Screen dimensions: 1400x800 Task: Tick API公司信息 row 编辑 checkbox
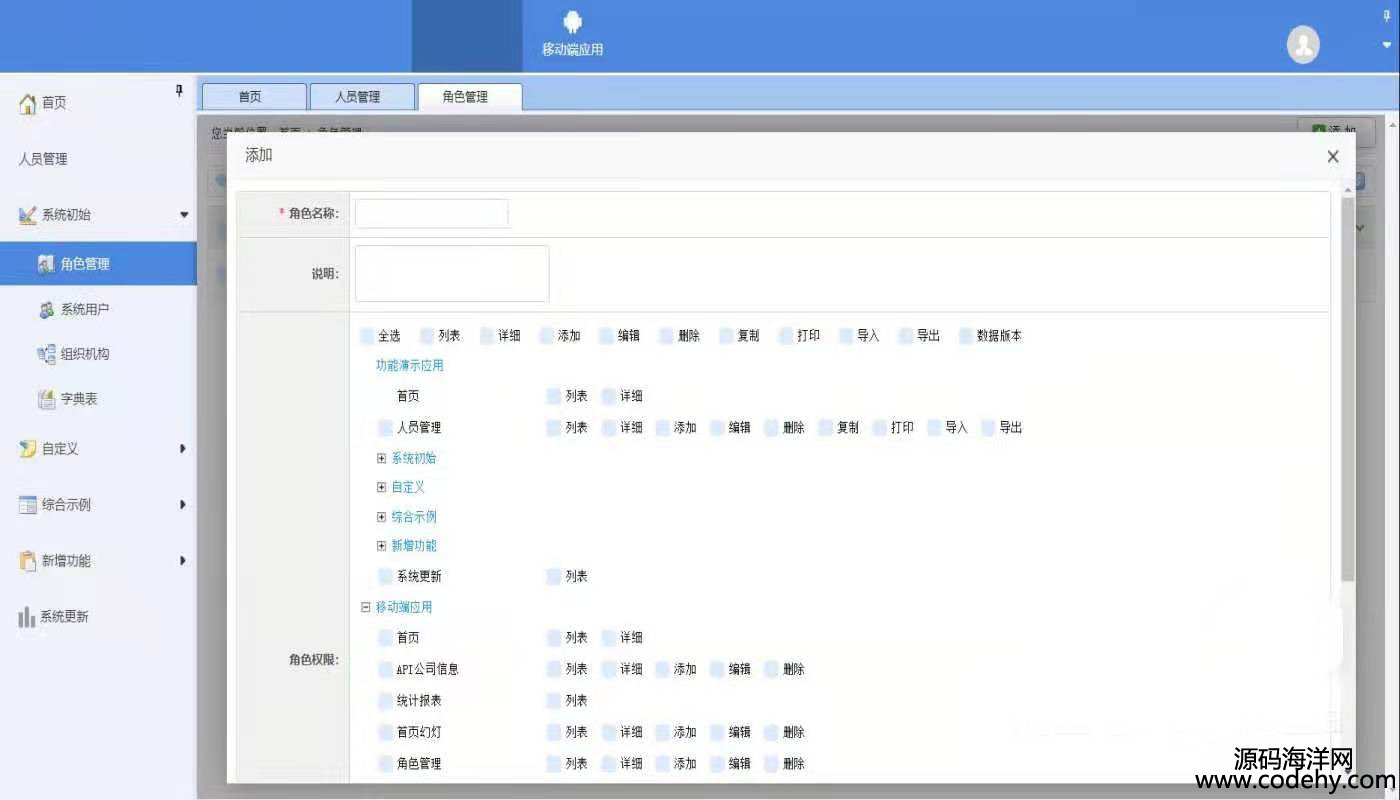[717, 670]
